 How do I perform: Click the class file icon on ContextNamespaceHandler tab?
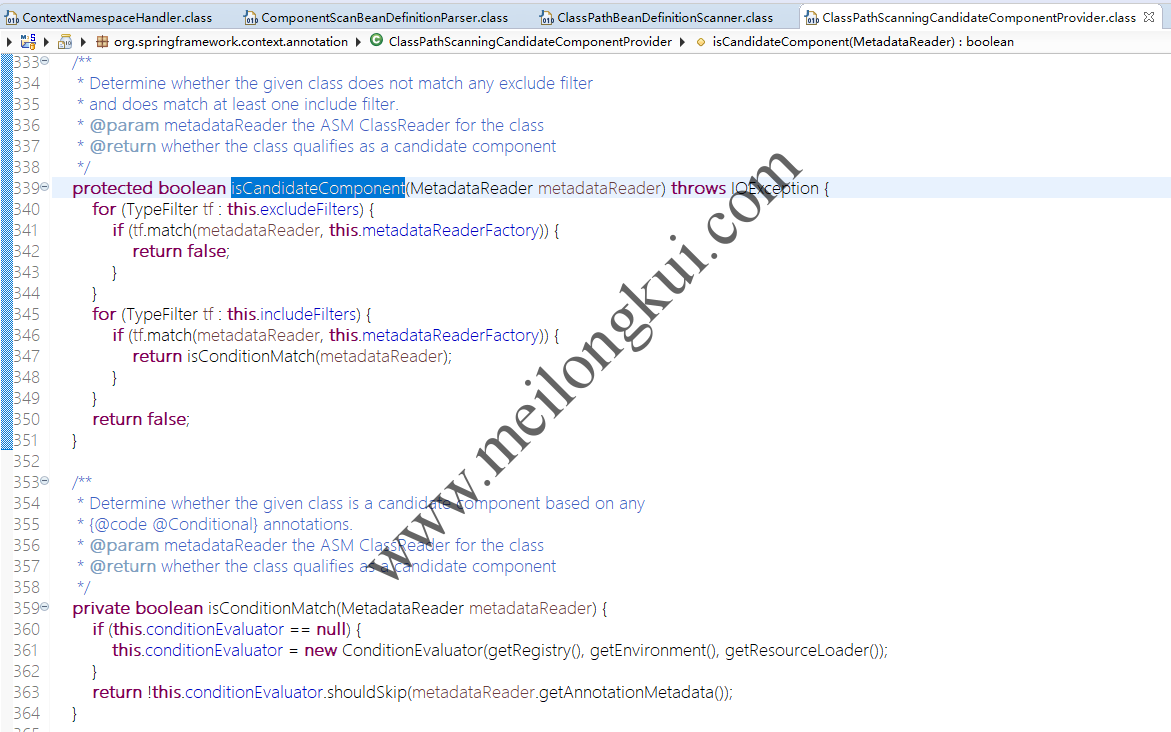tap(12, 18)
